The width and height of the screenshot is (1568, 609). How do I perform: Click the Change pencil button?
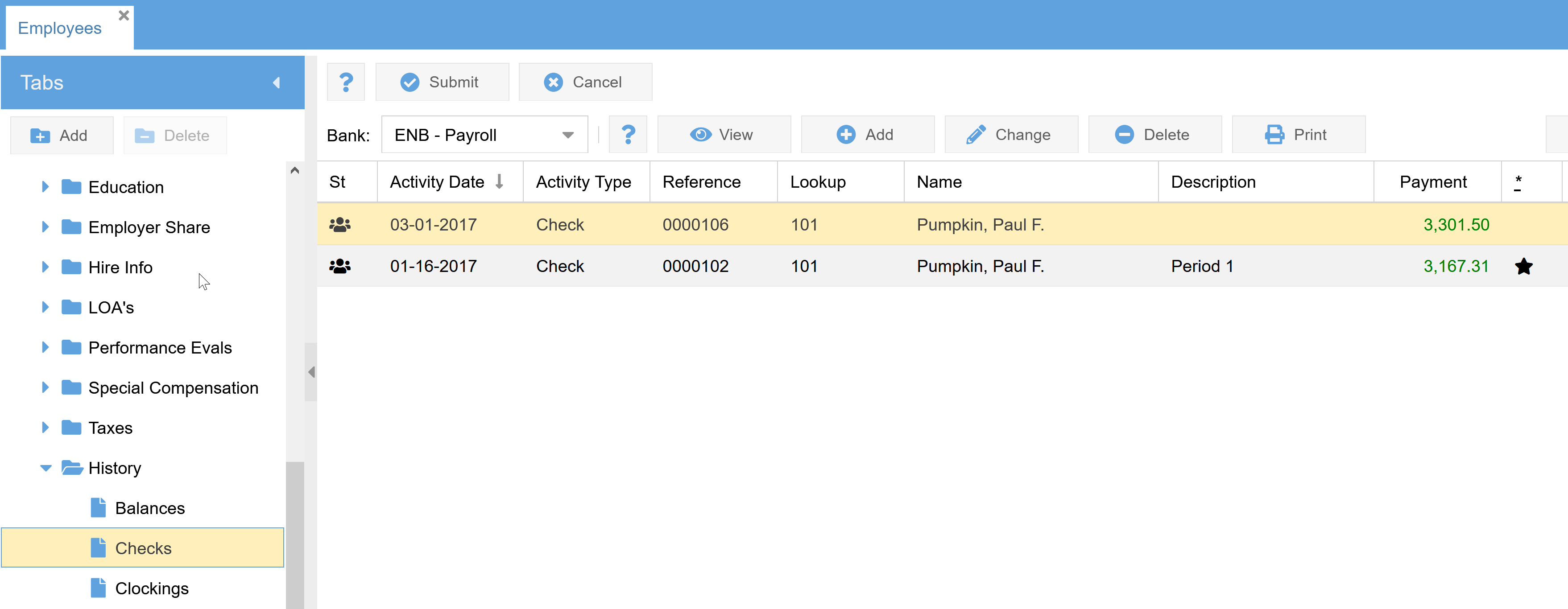(x=1010, y=135)
